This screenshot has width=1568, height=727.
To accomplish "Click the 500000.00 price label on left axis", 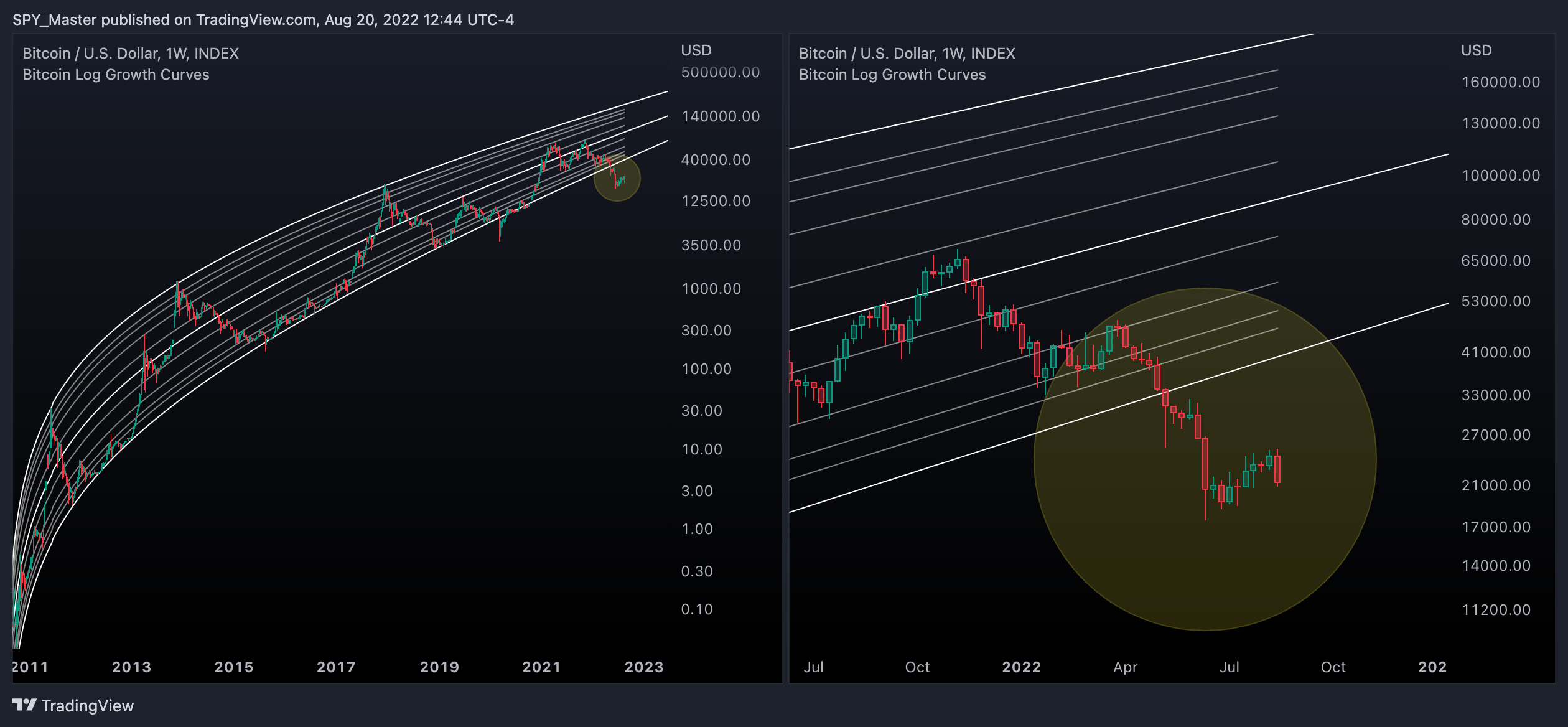I will point(721,72).
